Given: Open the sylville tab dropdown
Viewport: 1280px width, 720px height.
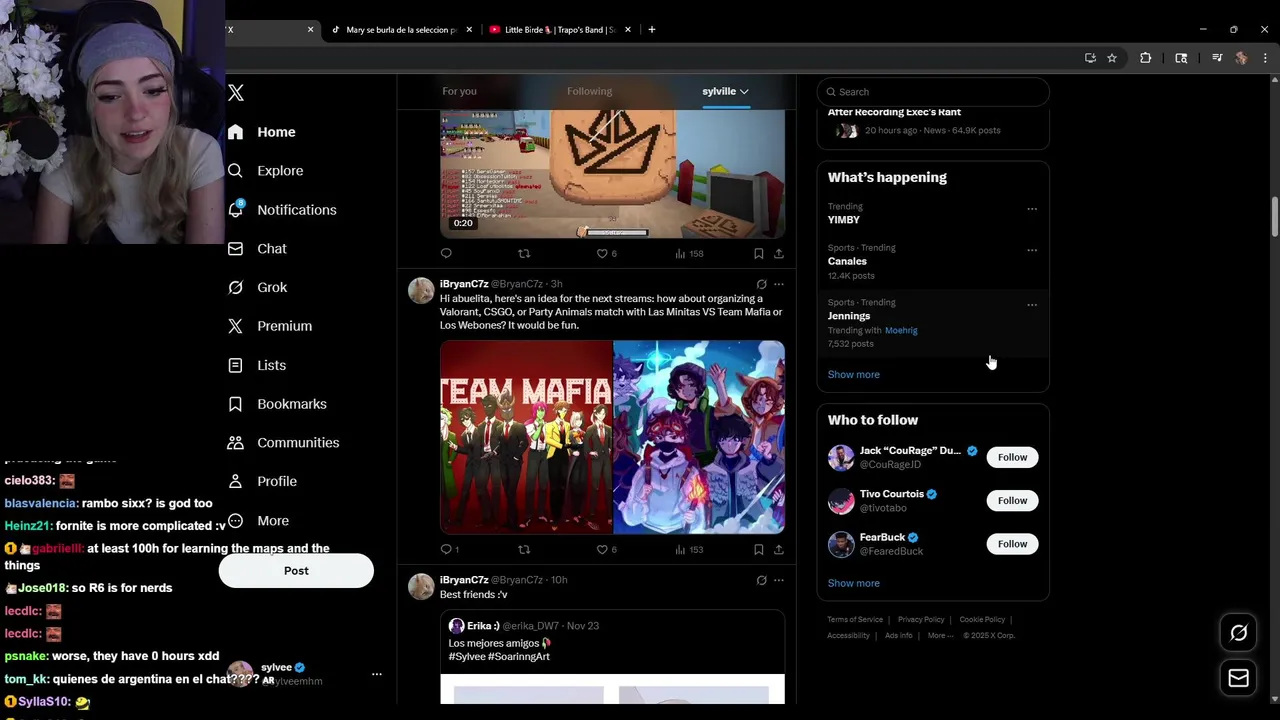Looking at the screenshot, I should pos(725,91).
